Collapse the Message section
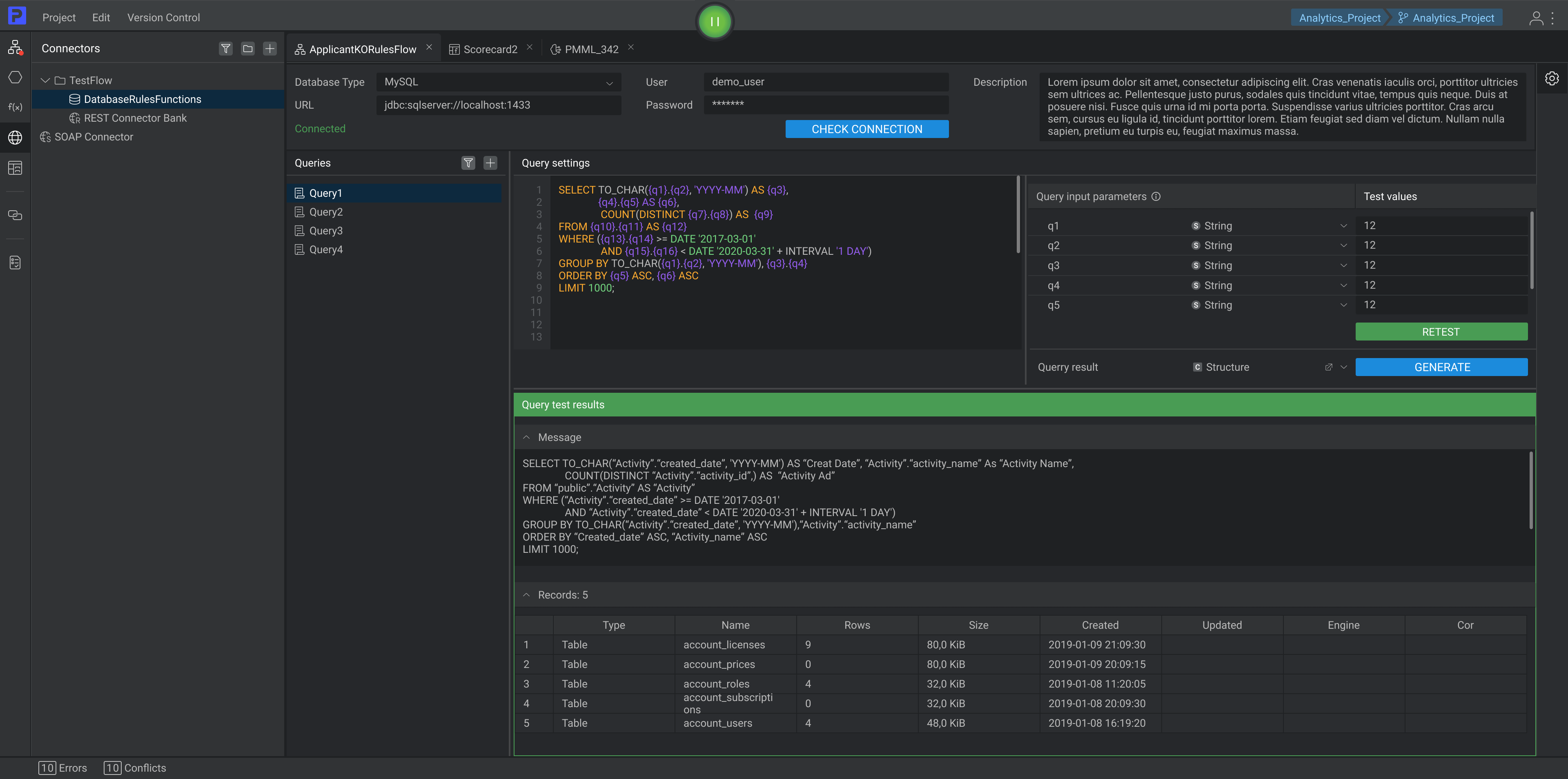 tap(526, 437)
